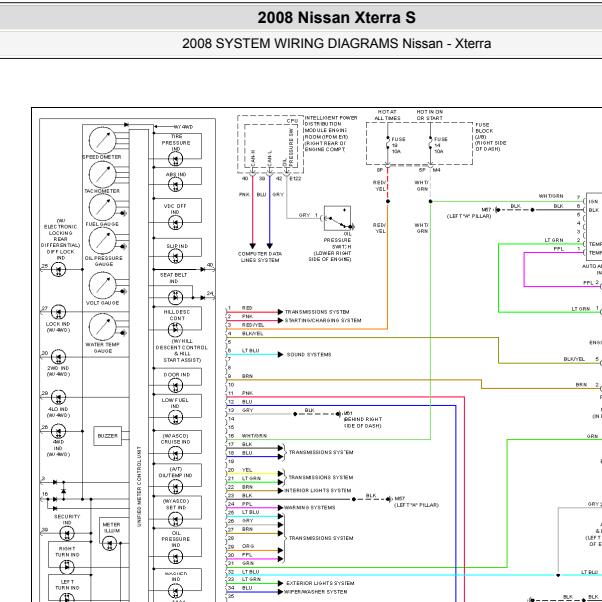The height and width of the screenshot is (602, 602).
Task: Select the ABS IND label
Action: coord(176,174)
